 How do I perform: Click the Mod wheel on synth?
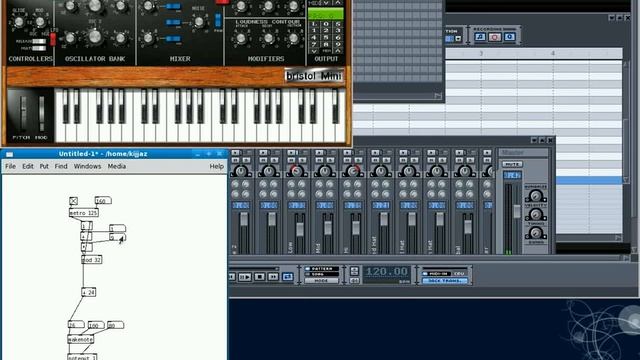tap(41, 112)
